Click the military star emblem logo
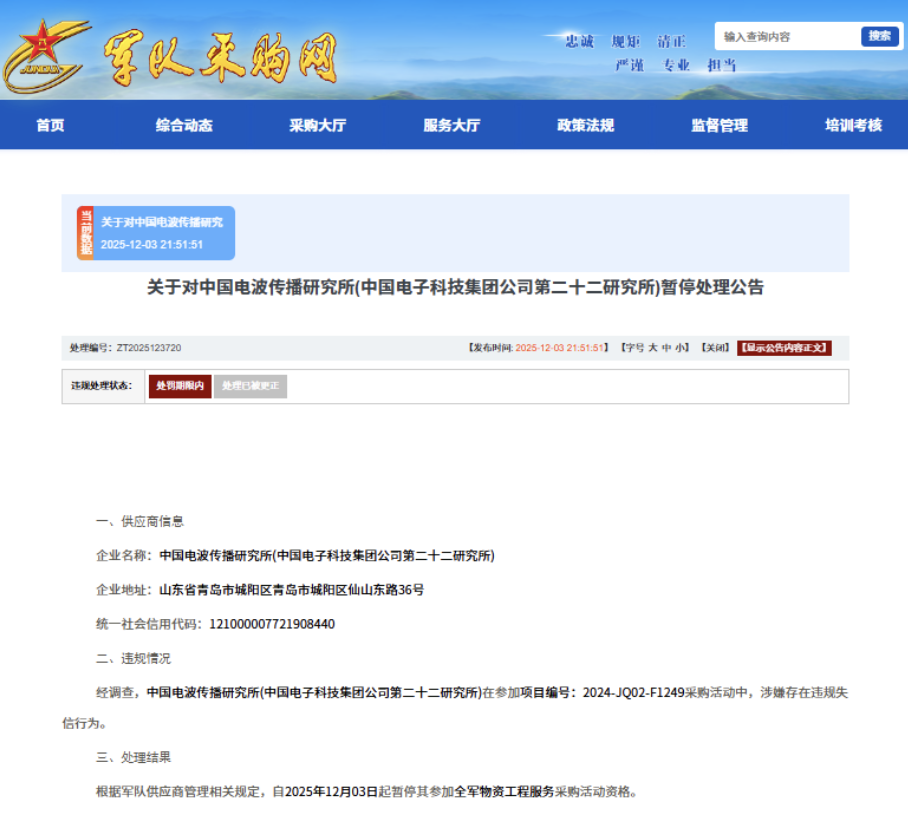Screen dimensions: 908x814 pos(45,55)
